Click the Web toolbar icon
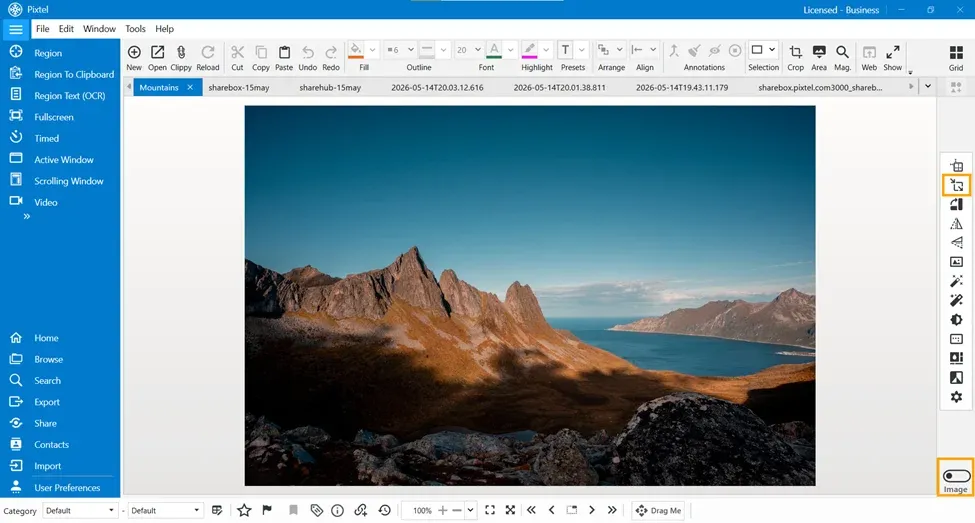 tap(869, 52)
